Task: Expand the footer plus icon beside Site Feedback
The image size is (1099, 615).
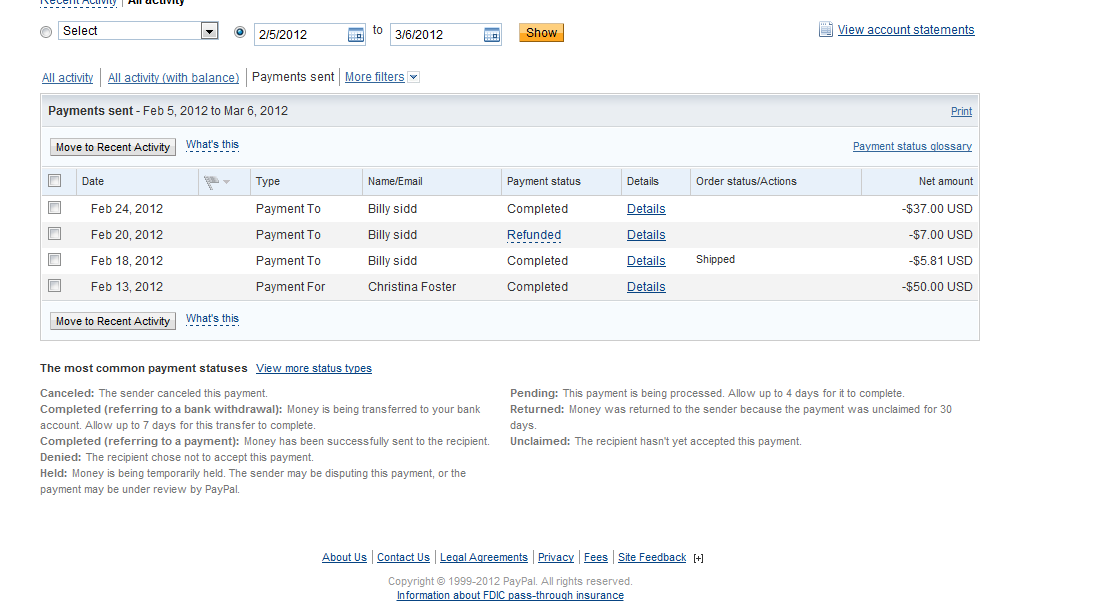Action: click(698, 558)
